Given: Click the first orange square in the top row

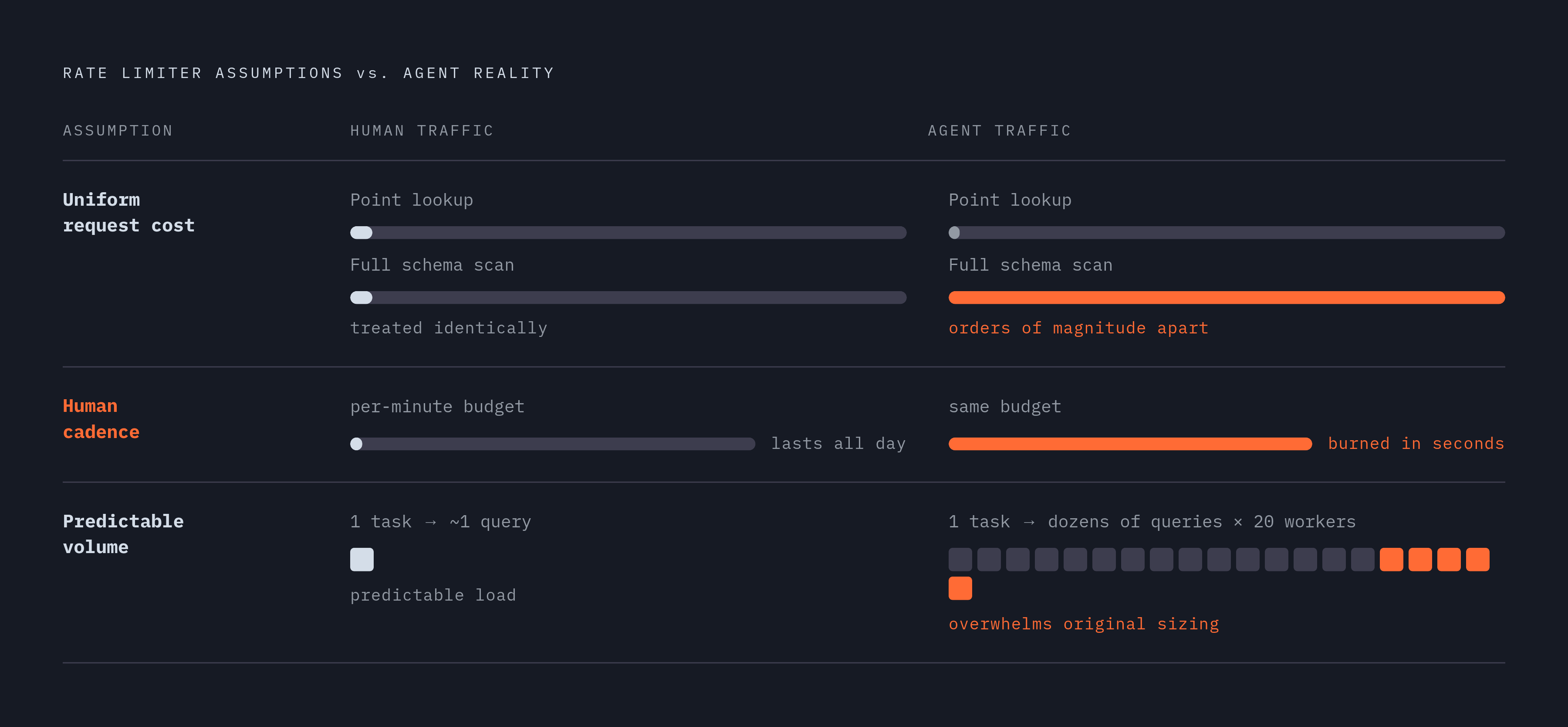Looking at the screenshot, I should coord(1392,560).
